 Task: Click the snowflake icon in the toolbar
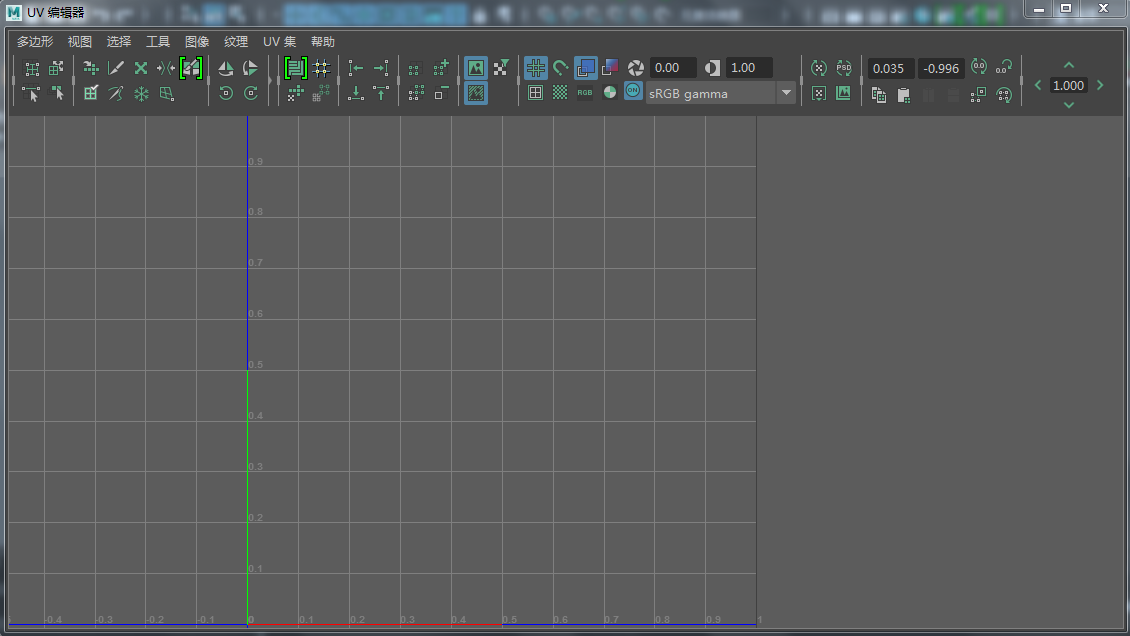141,94
